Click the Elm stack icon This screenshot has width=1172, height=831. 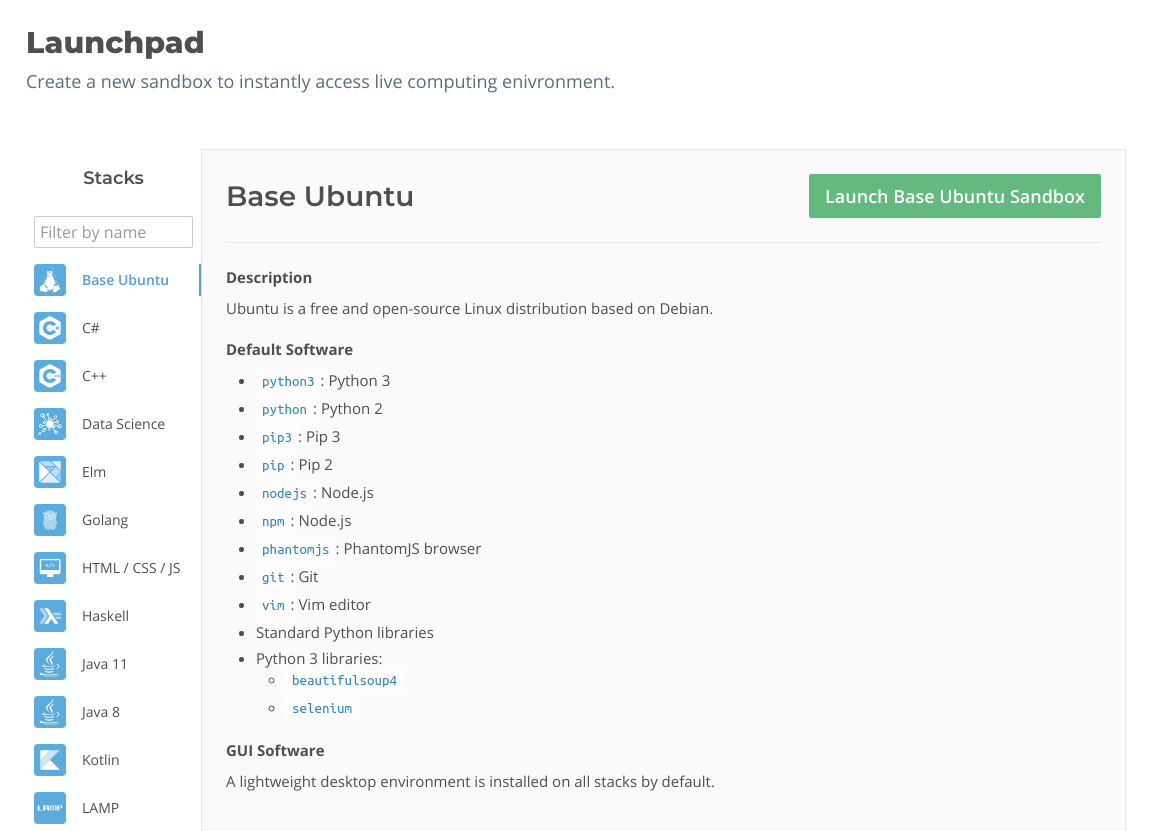click(50, 472)
